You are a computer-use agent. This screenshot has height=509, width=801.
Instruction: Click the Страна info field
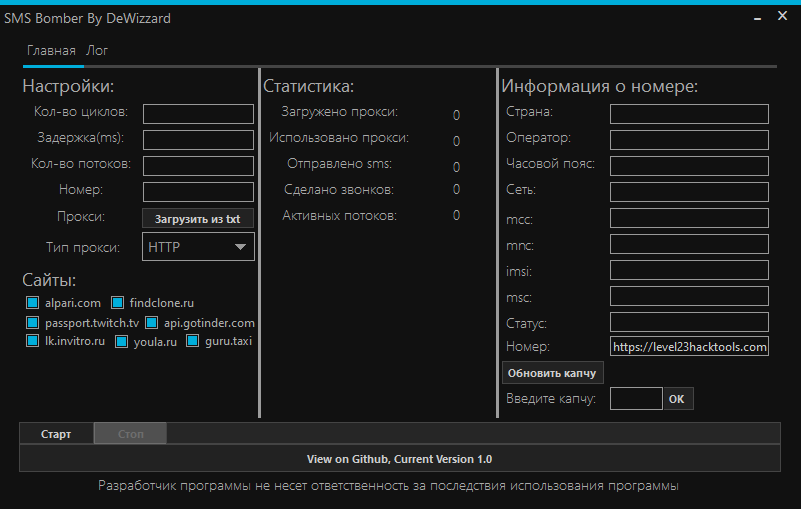[x=689, y=113]
